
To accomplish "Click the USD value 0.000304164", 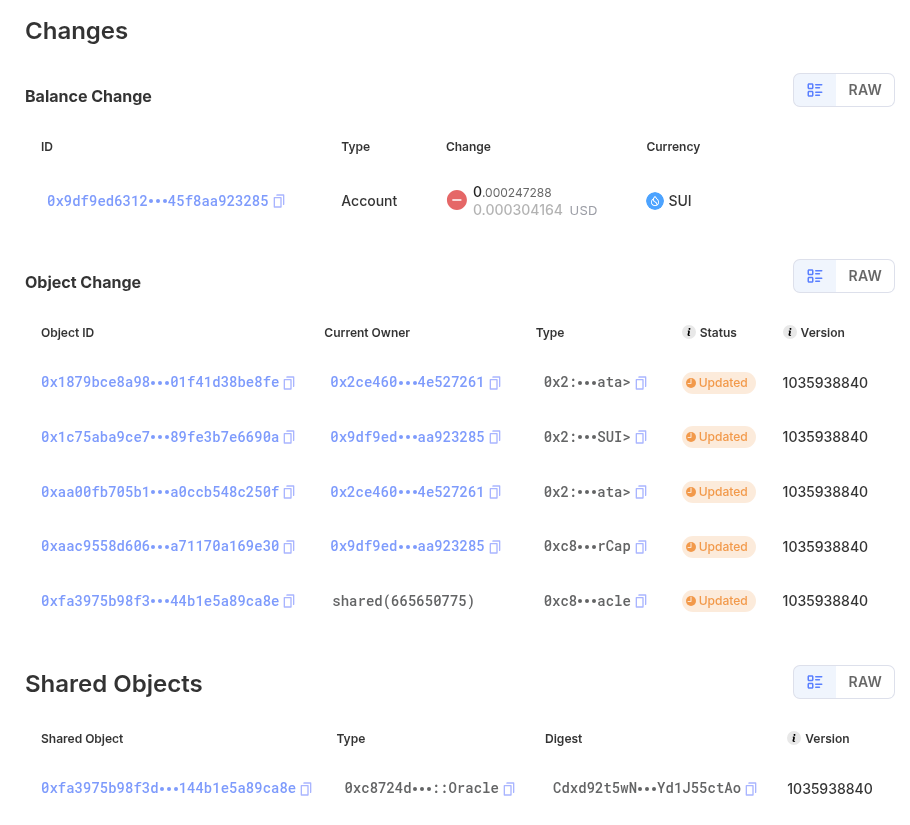I will point(518,210).
